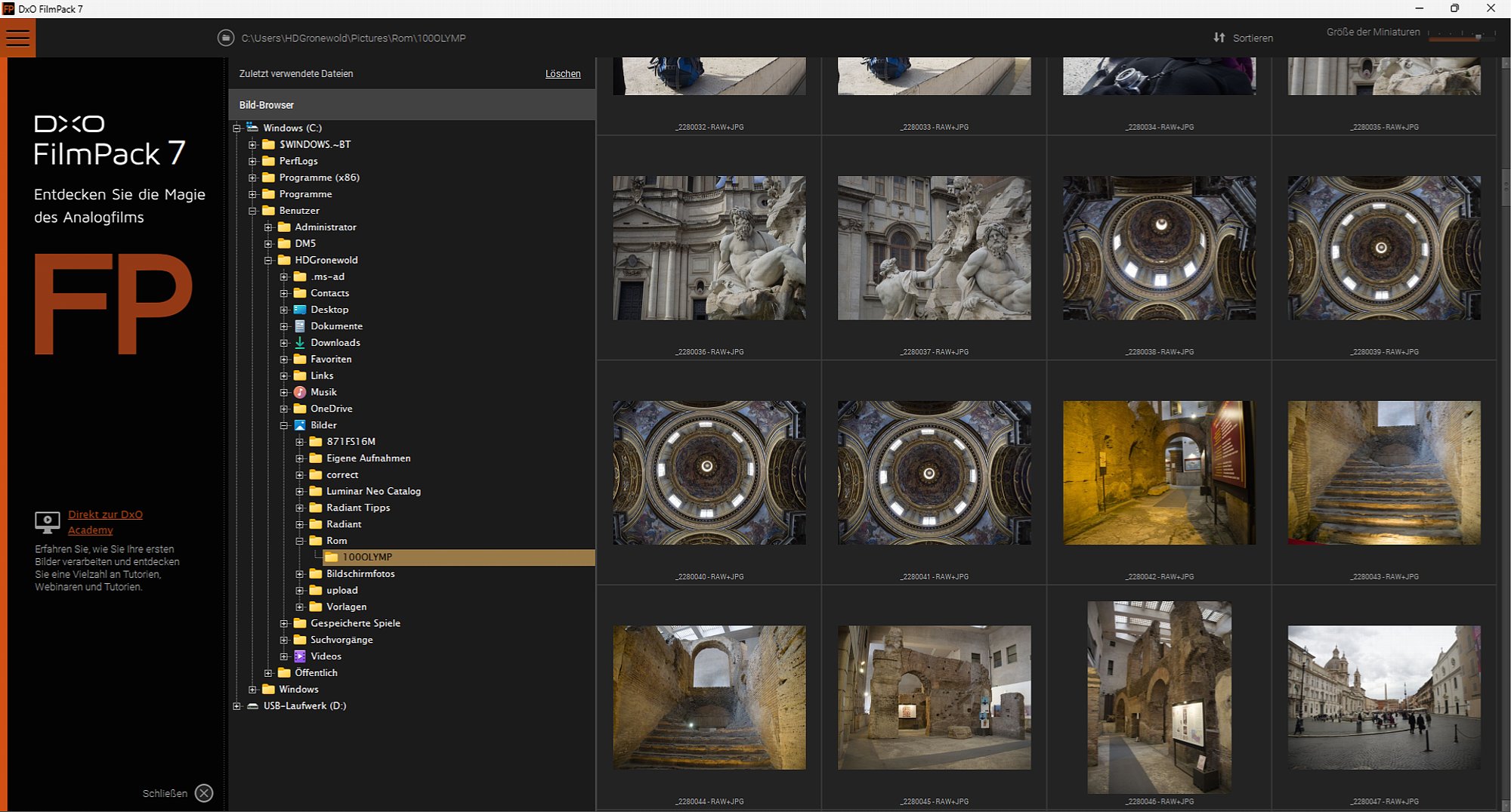Select the 100OLYMP folder
This screenshot has height=812, width=1511.
coord(367,557)
